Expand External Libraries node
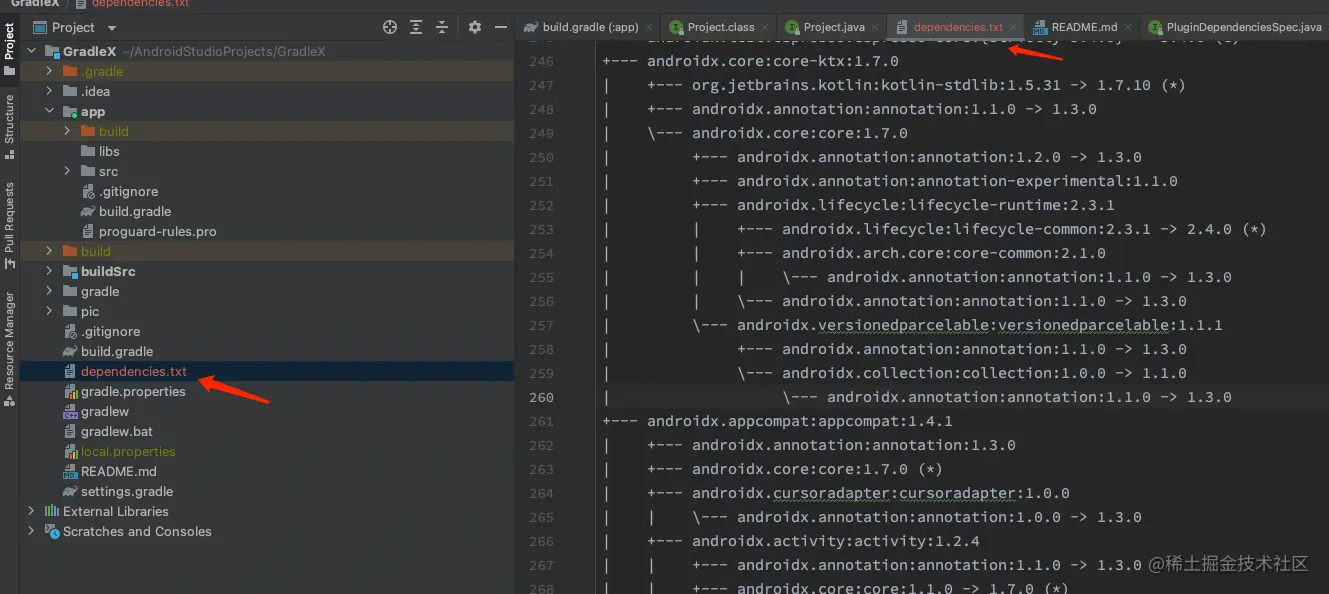This screenshot has width=1329, height=594. (x=32, y=511)
